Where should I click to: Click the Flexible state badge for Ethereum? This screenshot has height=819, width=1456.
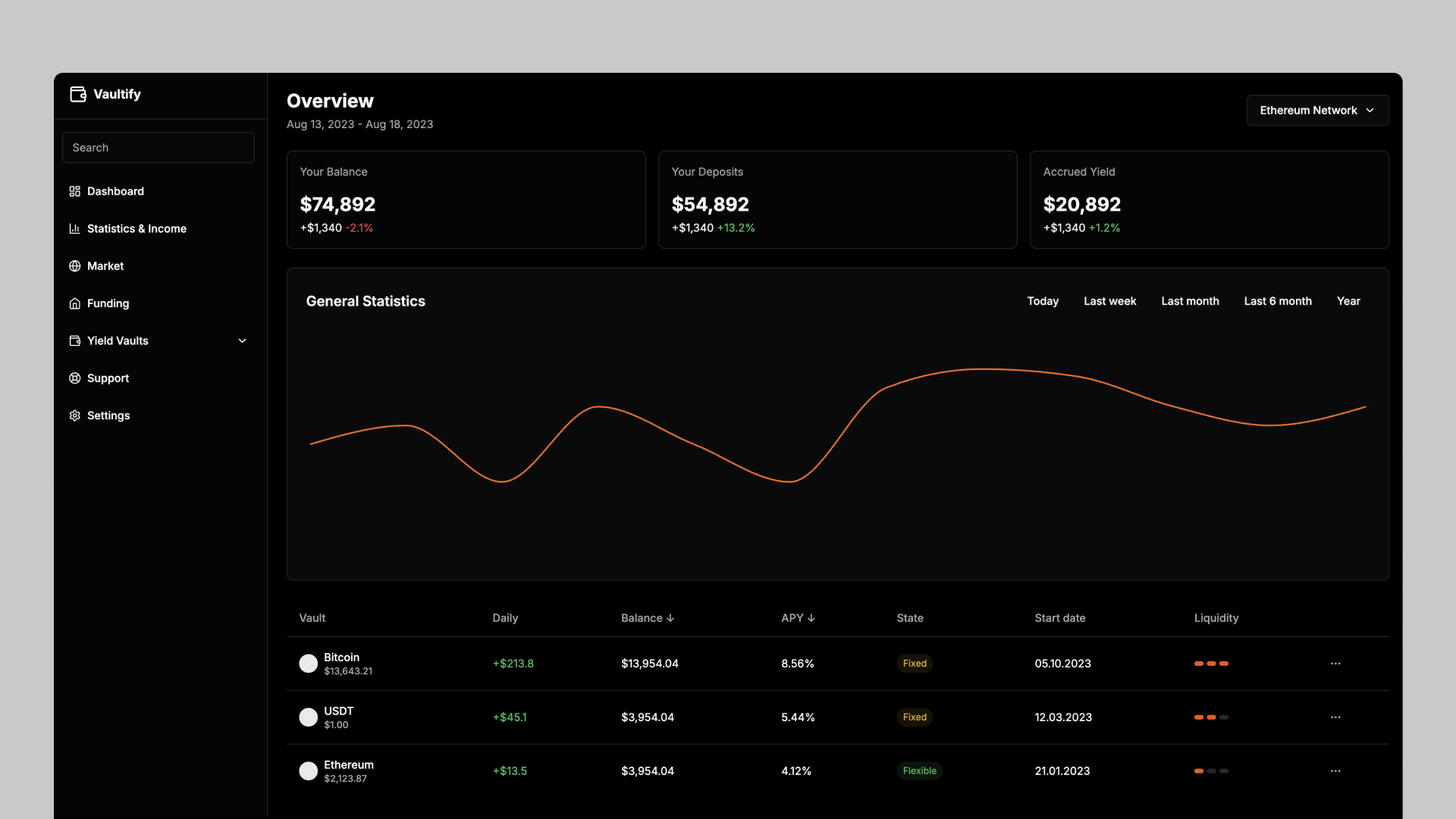click(919, 770)
